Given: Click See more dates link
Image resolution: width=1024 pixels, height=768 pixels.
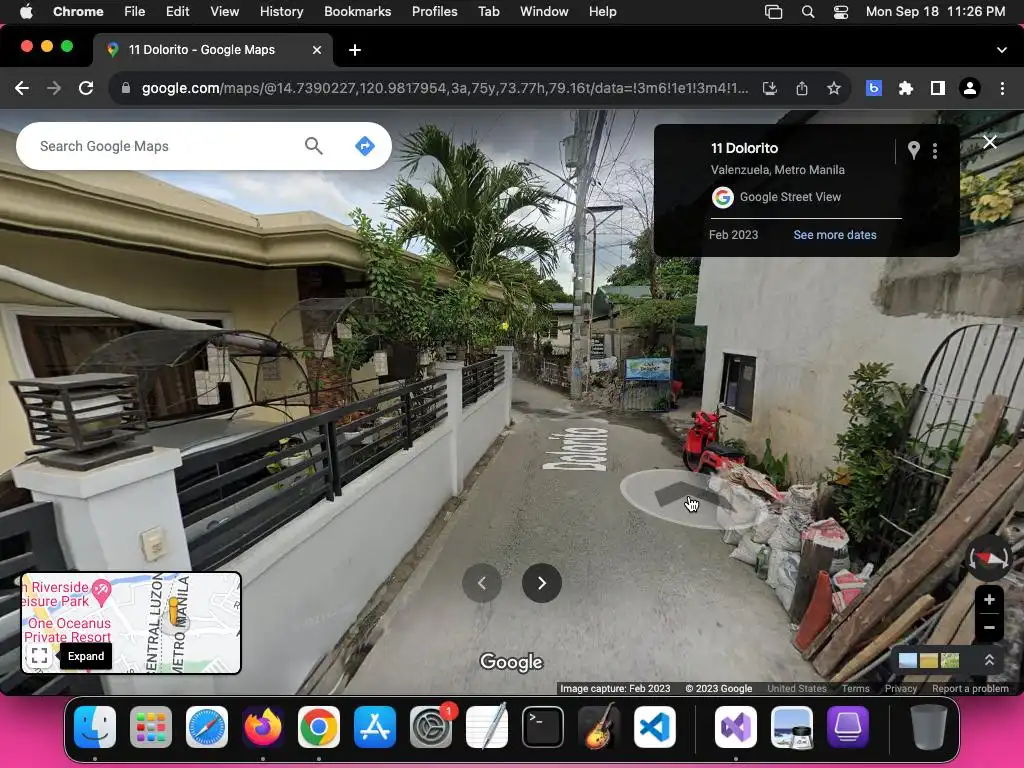Looking at the screenshot, I should pos(835,234).
